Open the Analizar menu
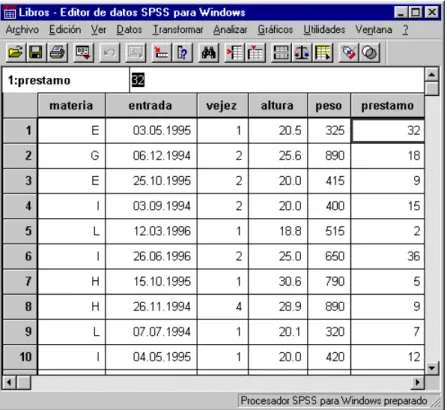The image size is (447, 410). click(x=230, y=30)
